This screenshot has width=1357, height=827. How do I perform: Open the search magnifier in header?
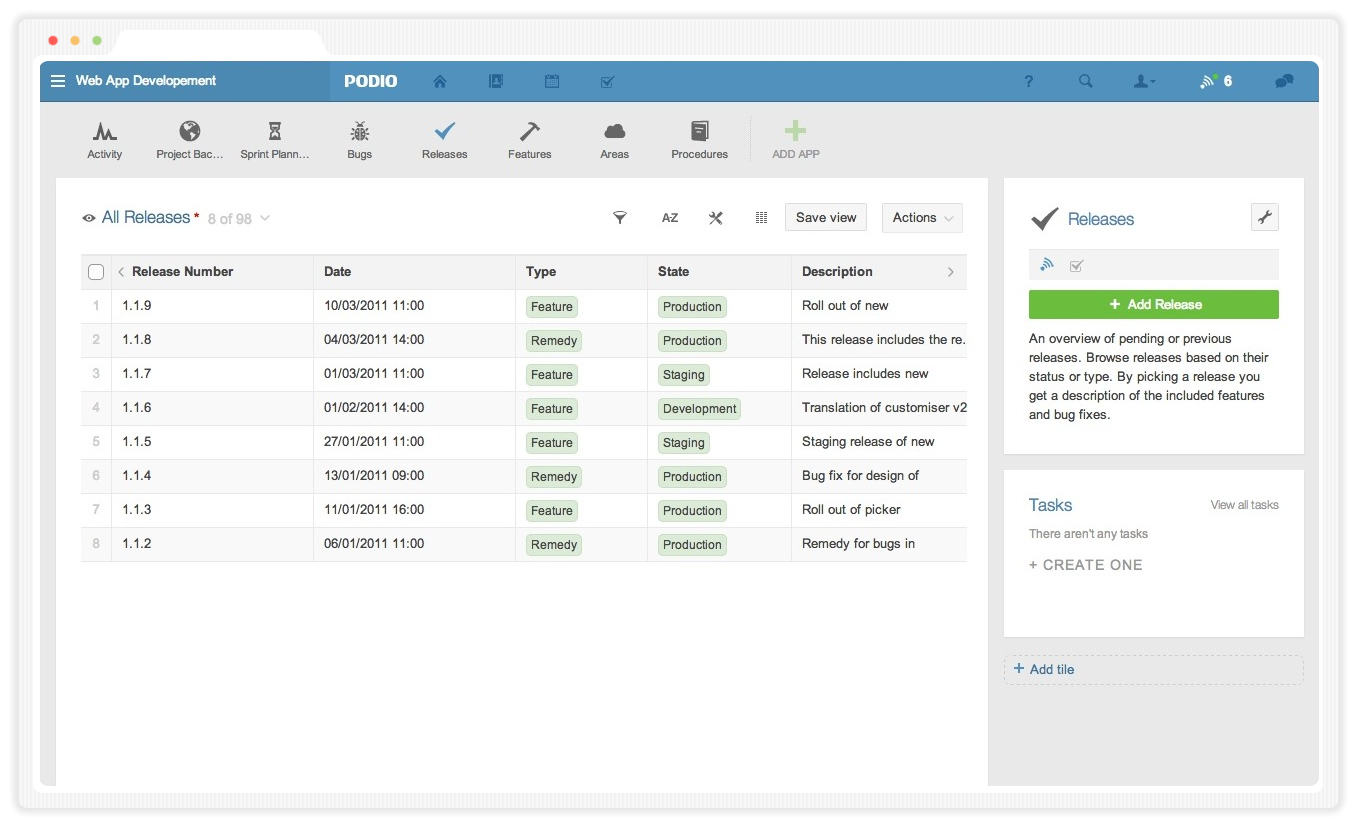coord(1085,82)
